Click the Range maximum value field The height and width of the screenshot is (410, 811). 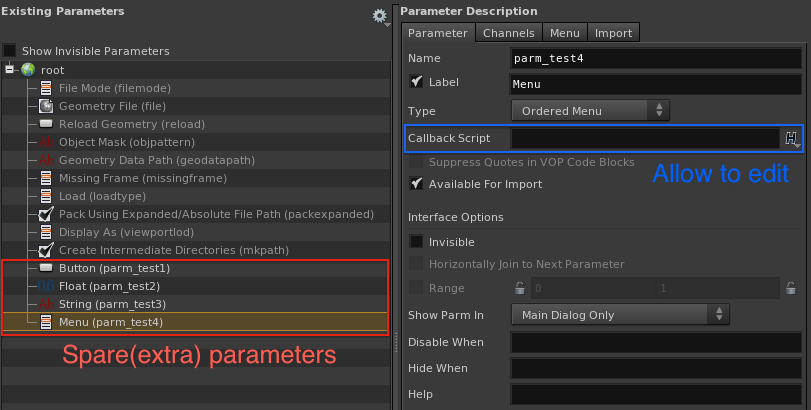[x=717, y=288]
